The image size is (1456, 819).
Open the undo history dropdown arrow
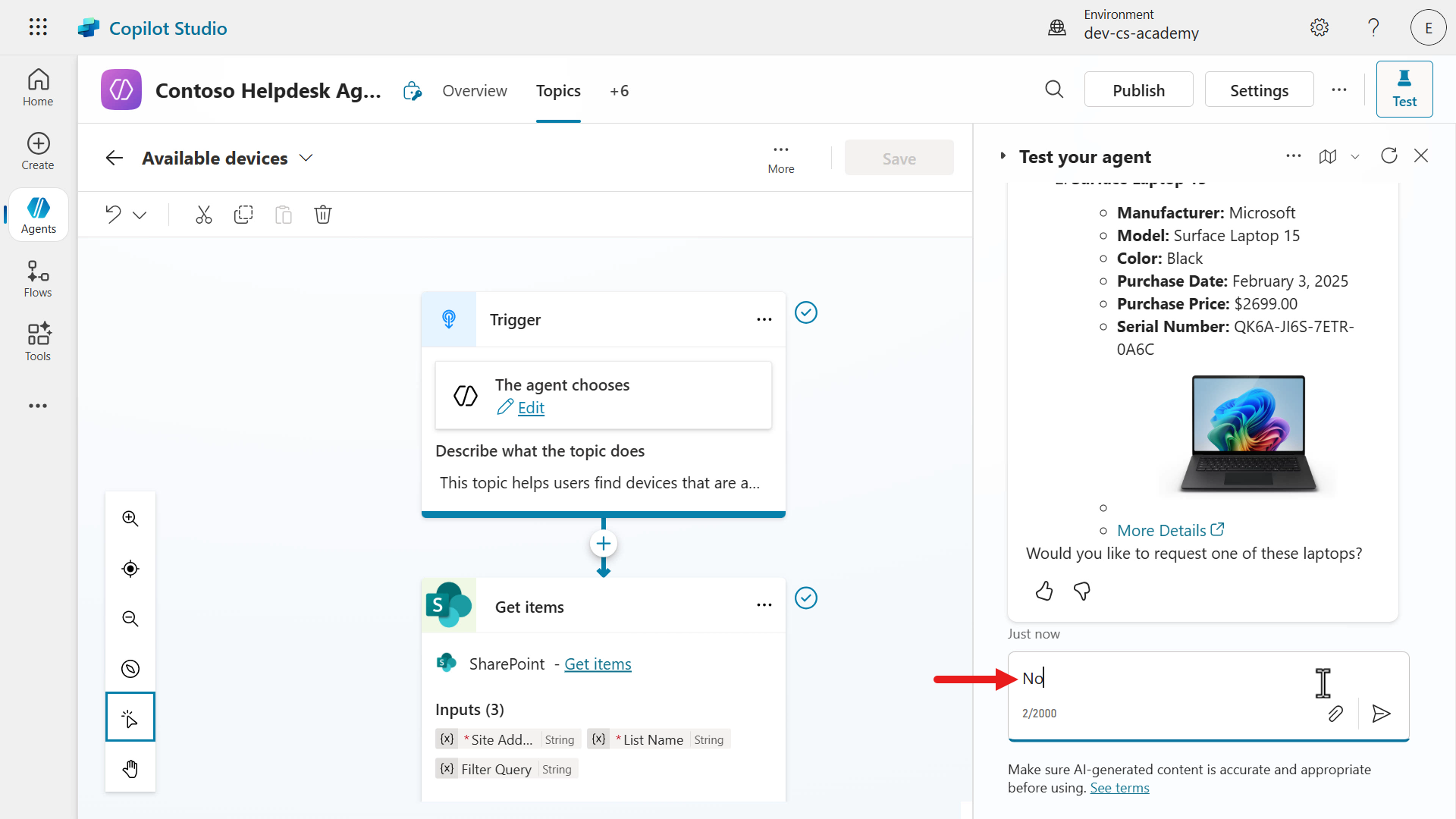[140, 215]
